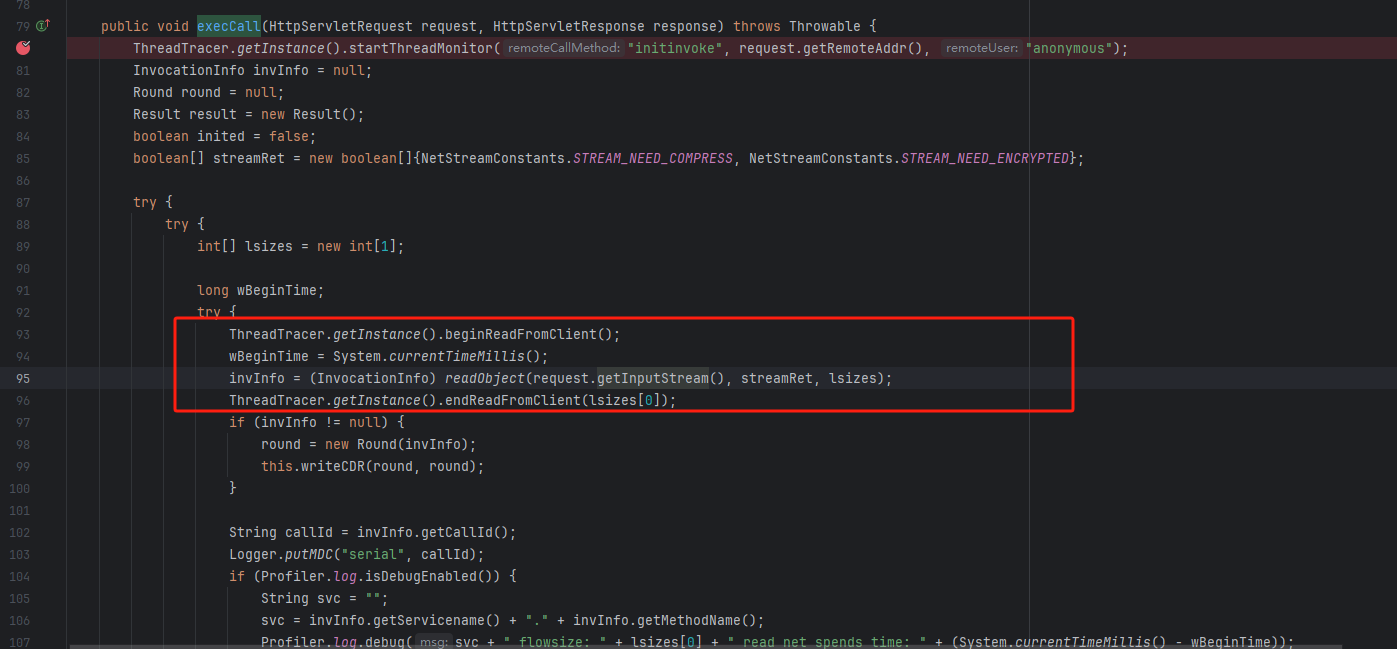
Task: Click the STREAM_NEED_COMPRESS constant
Action: [x=652, y=158]
